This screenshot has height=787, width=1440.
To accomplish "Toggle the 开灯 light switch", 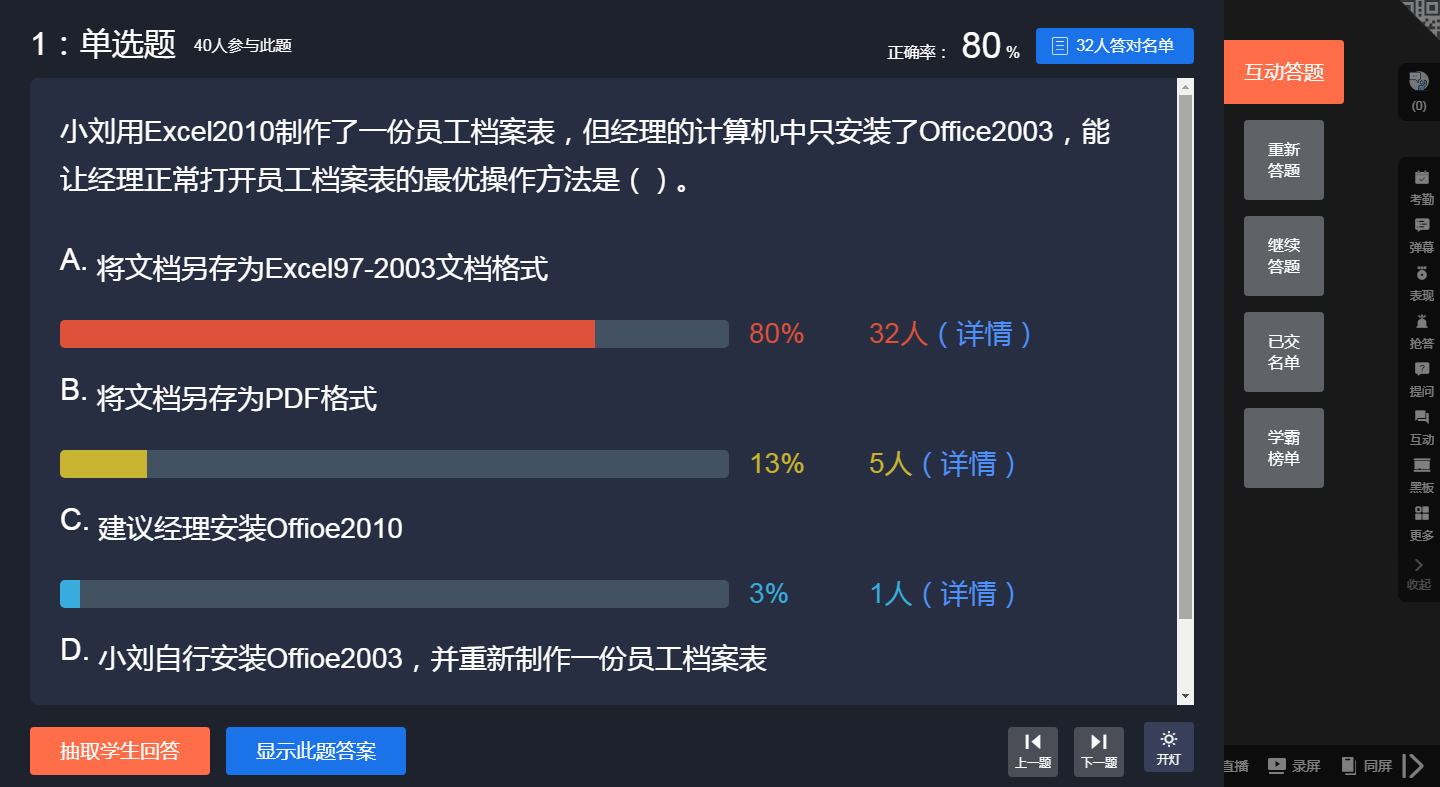I will (1168, 747).
